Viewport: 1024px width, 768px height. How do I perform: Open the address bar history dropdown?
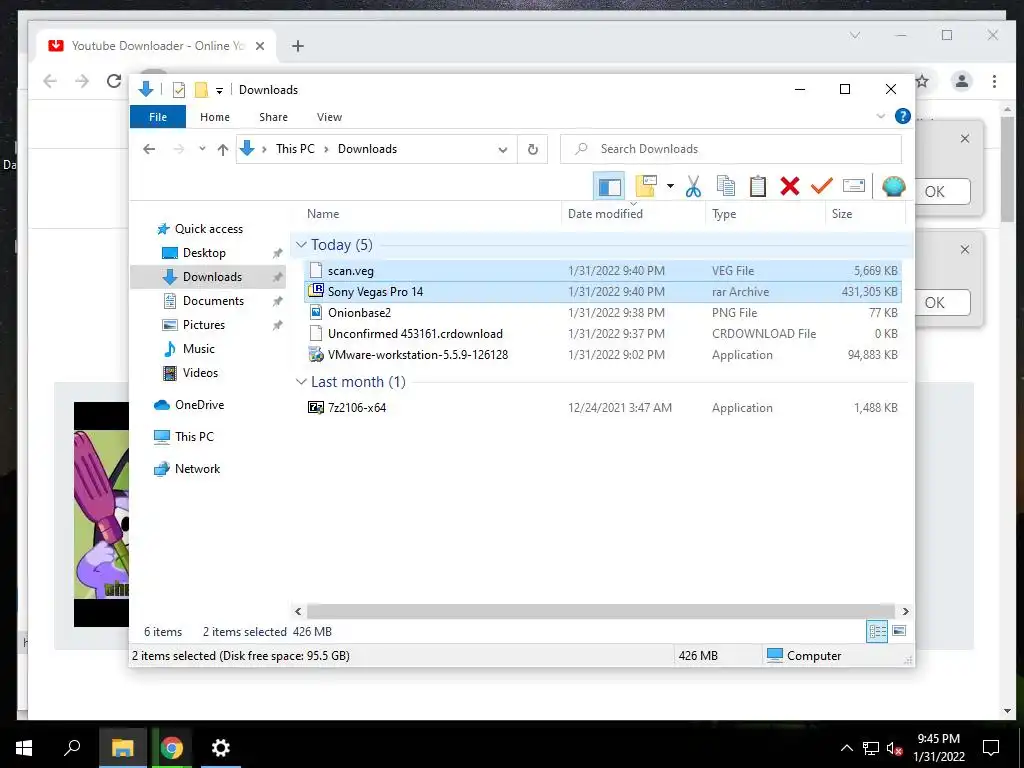click(x=503, y=150)
